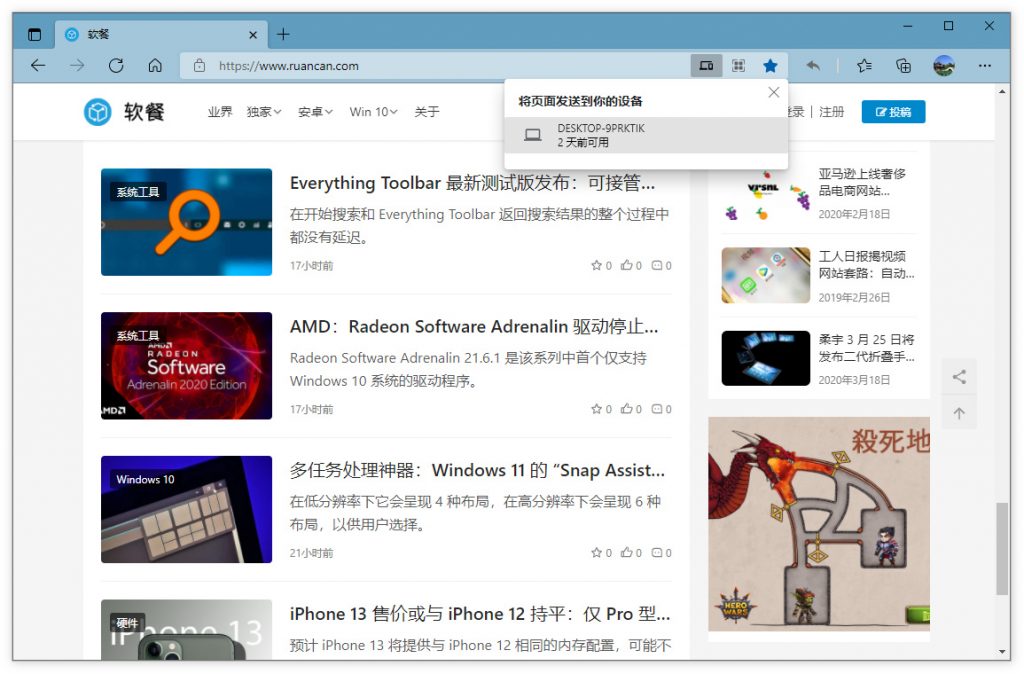
Task: Expand the 安卓 navigation dropdown
Action: 314,112
